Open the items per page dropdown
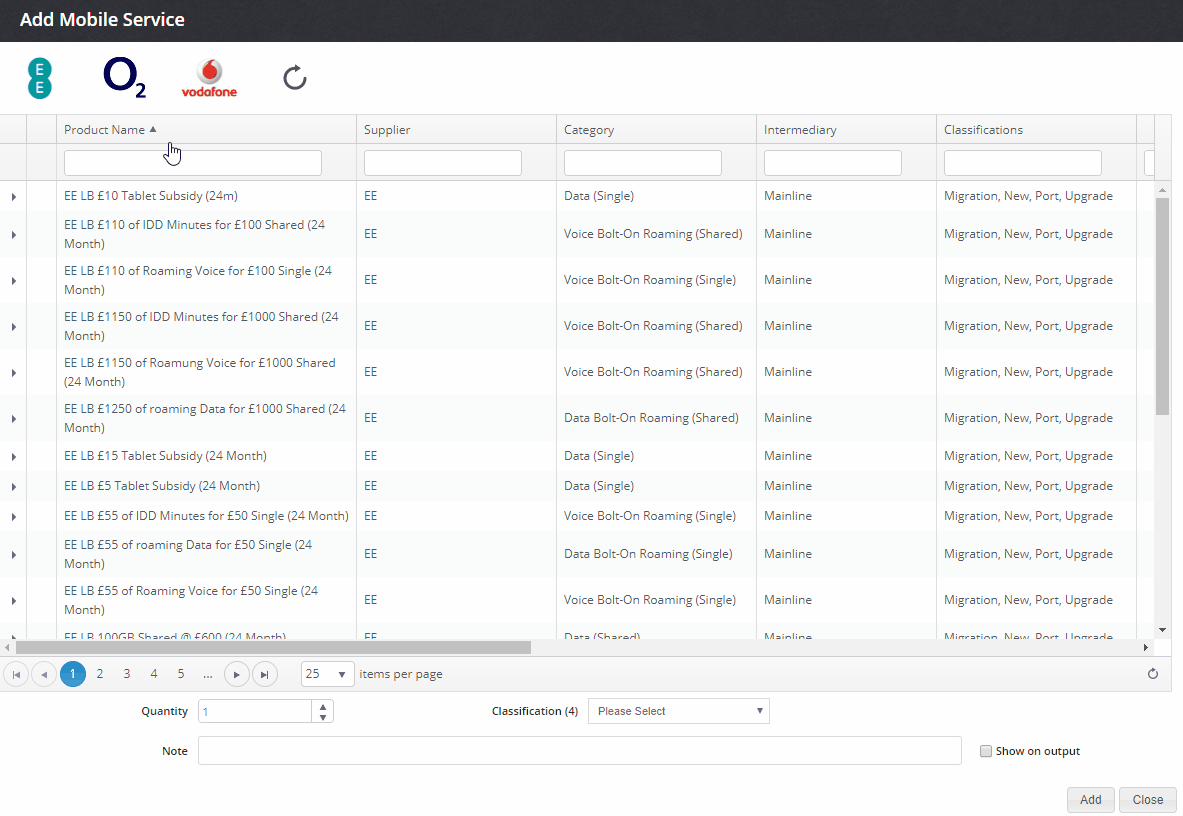The height and width of the screenshot is (816, 1183). click(x=327, y=674)
